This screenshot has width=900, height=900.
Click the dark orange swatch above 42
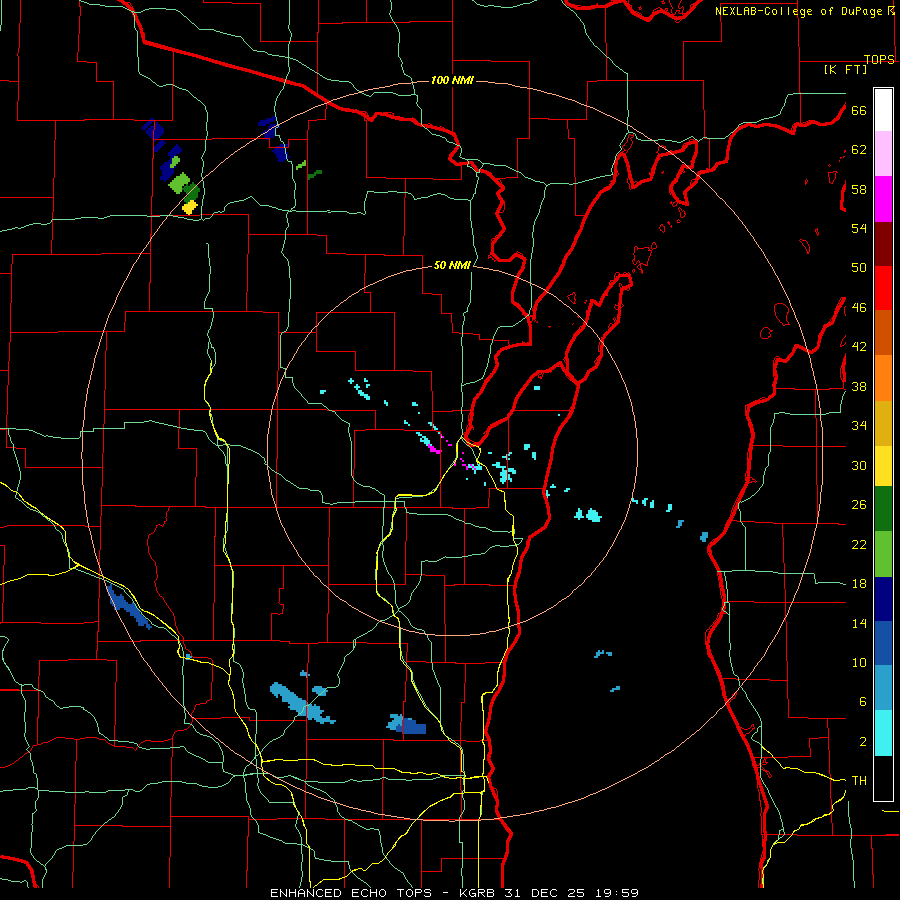click(x=883, y=333)
